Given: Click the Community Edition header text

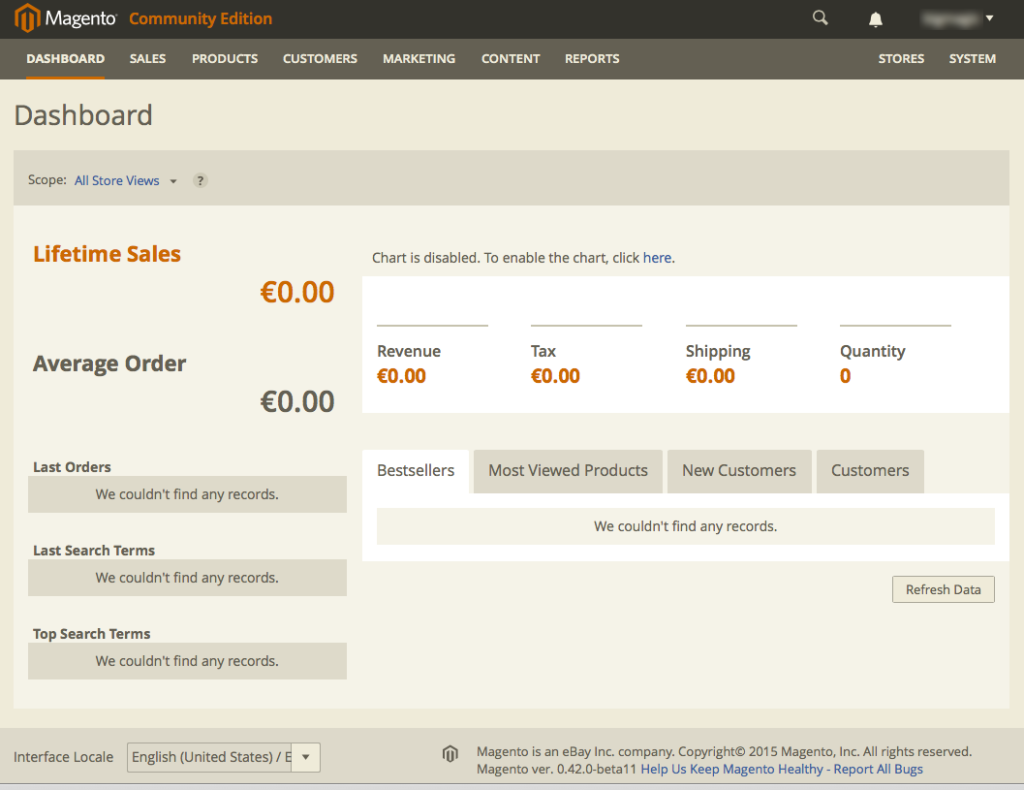Looking at the screenshot, I should (200, 19).
